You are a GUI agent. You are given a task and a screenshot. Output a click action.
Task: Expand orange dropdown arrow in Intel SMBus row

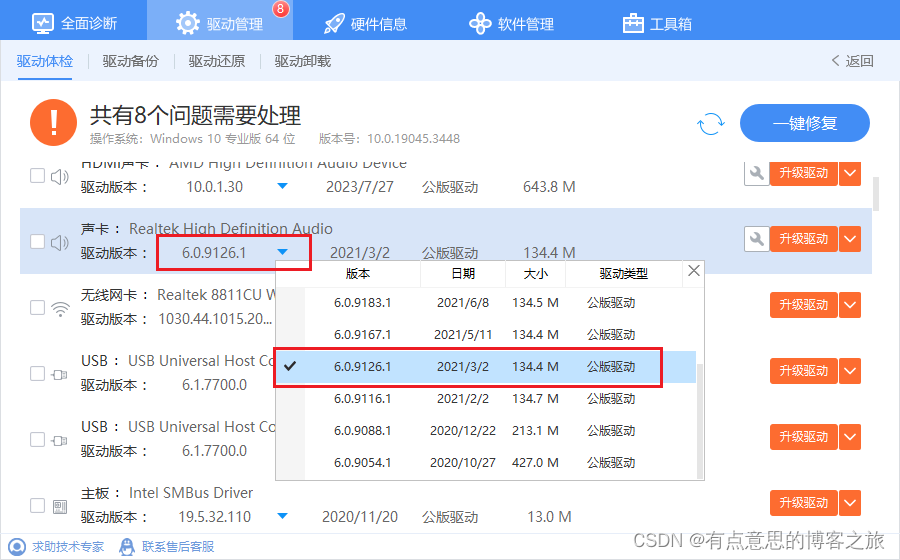(850, 503)
